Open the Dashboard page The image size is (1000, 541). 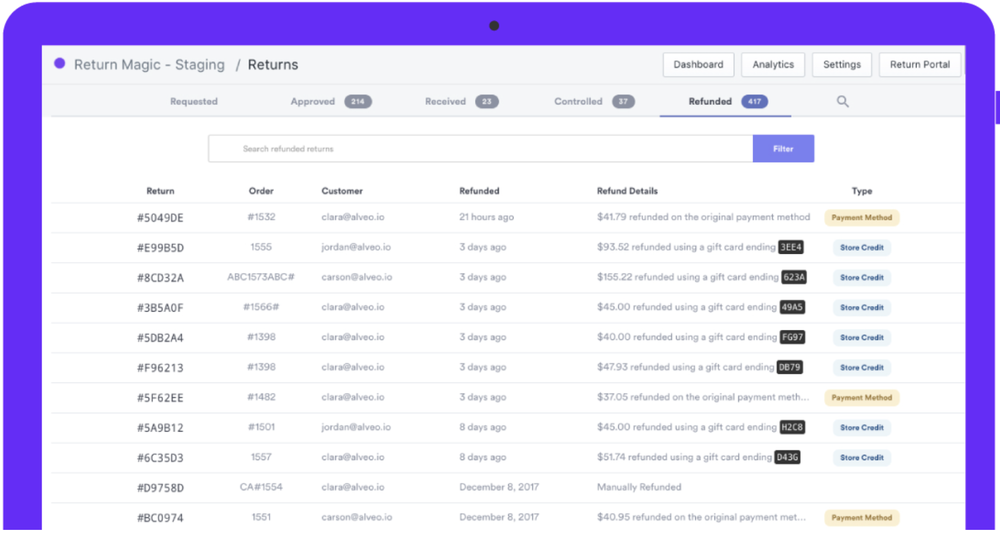coord(698,64)
